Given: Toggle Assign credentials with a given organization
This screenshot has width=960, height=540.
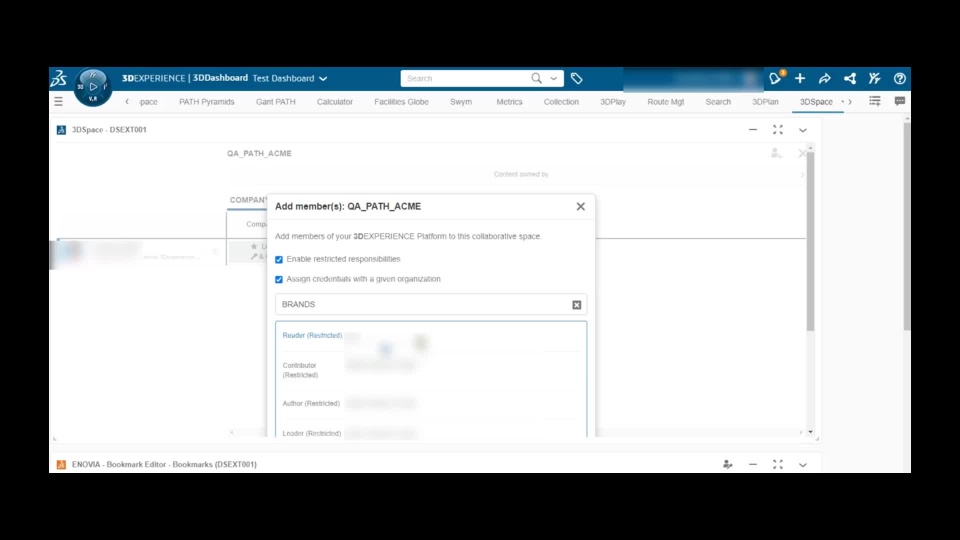Looking at the screenshot, I should point(279,279).
